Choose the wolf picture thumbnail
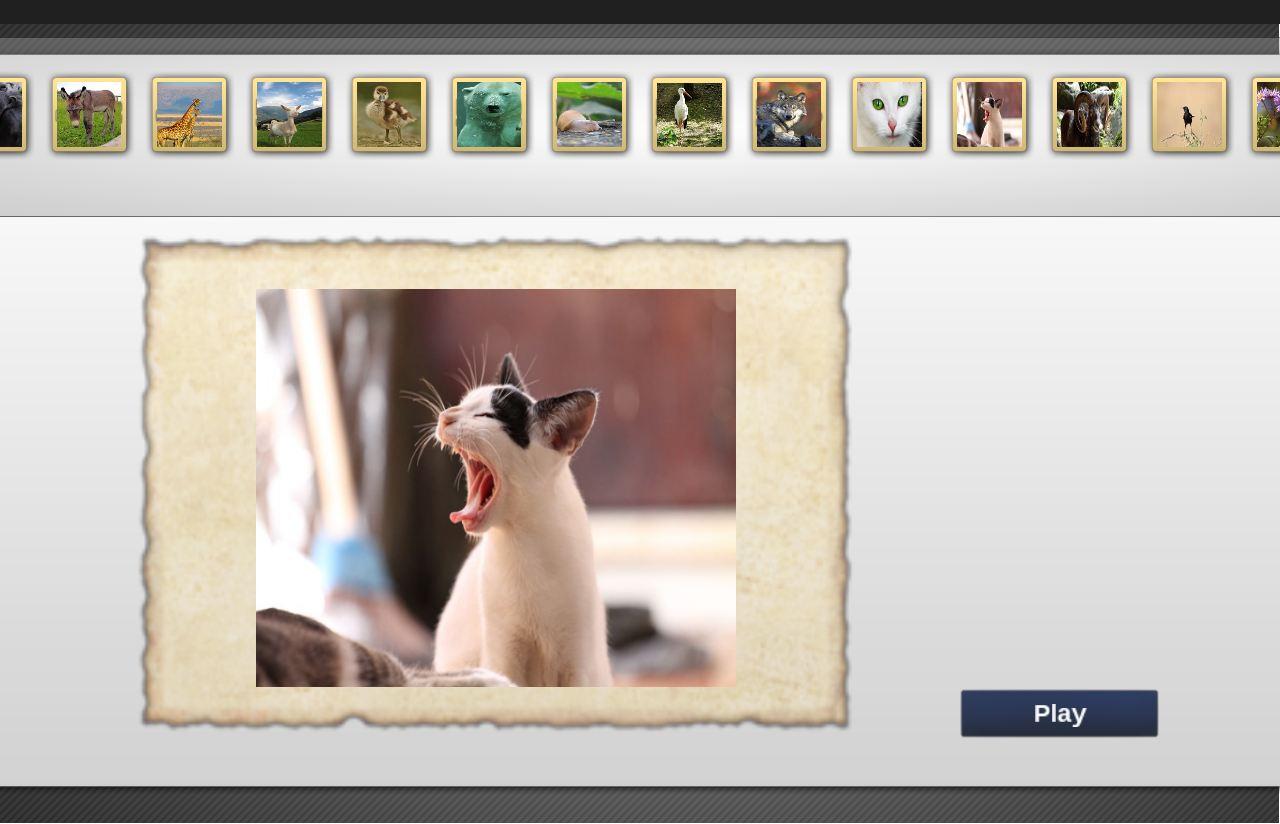 coord(789,115)
